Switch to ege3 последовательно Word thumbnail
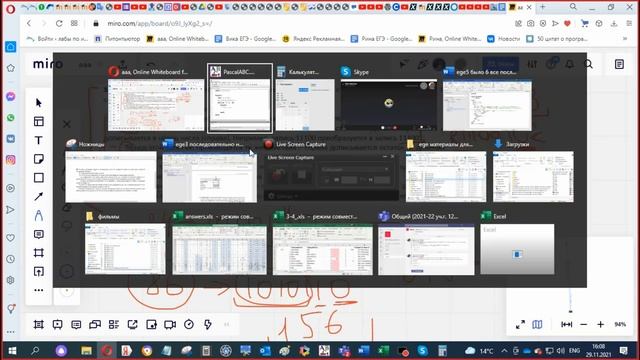Image resolution: width=640 pixels, height=360 pixels. 209,171
